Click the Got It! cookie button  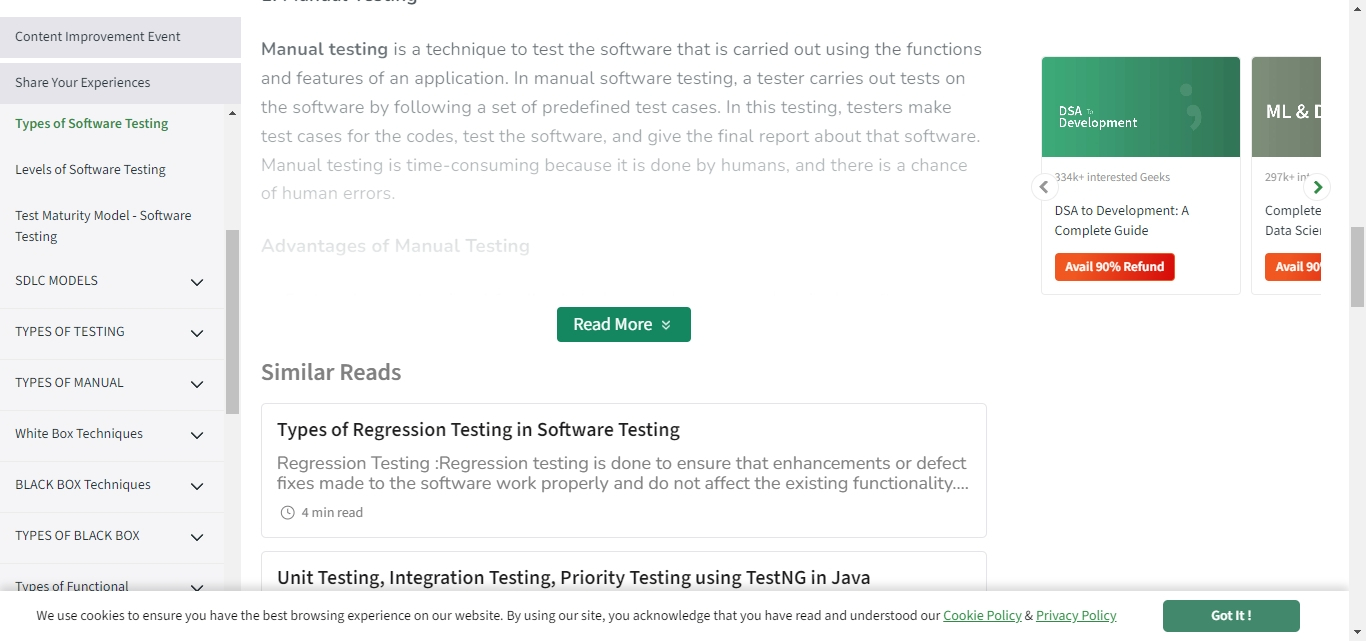(x=1231, y=616)
